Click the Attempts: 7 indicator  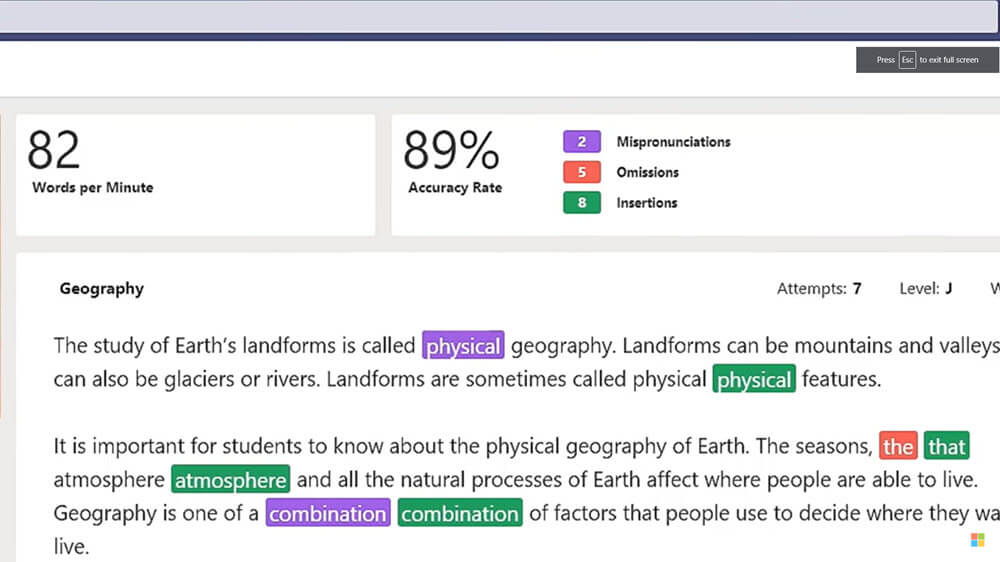pyautogui.click(x=819, y=289)
